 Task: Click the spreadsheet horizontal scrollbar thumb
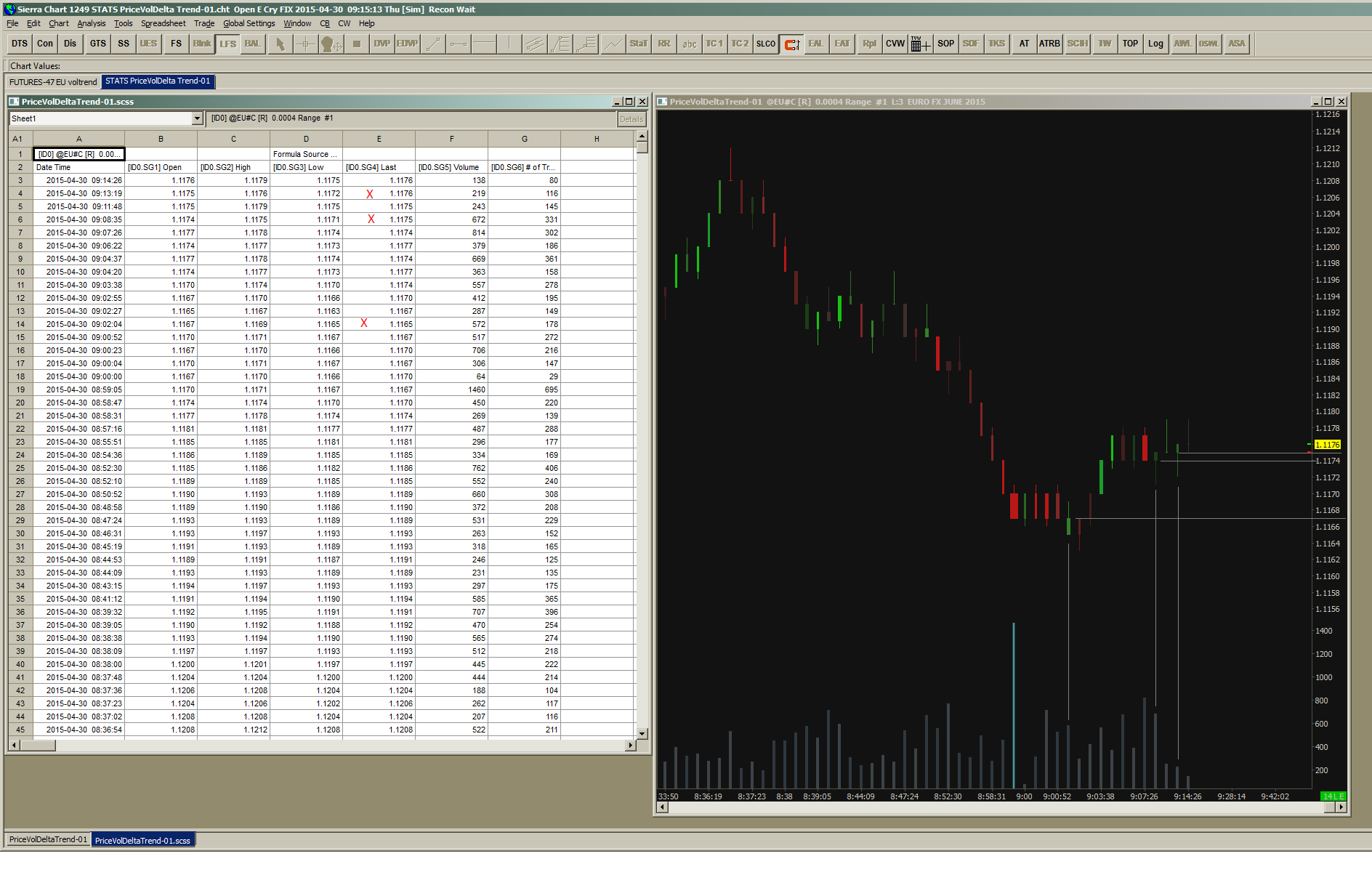[38, 746]
